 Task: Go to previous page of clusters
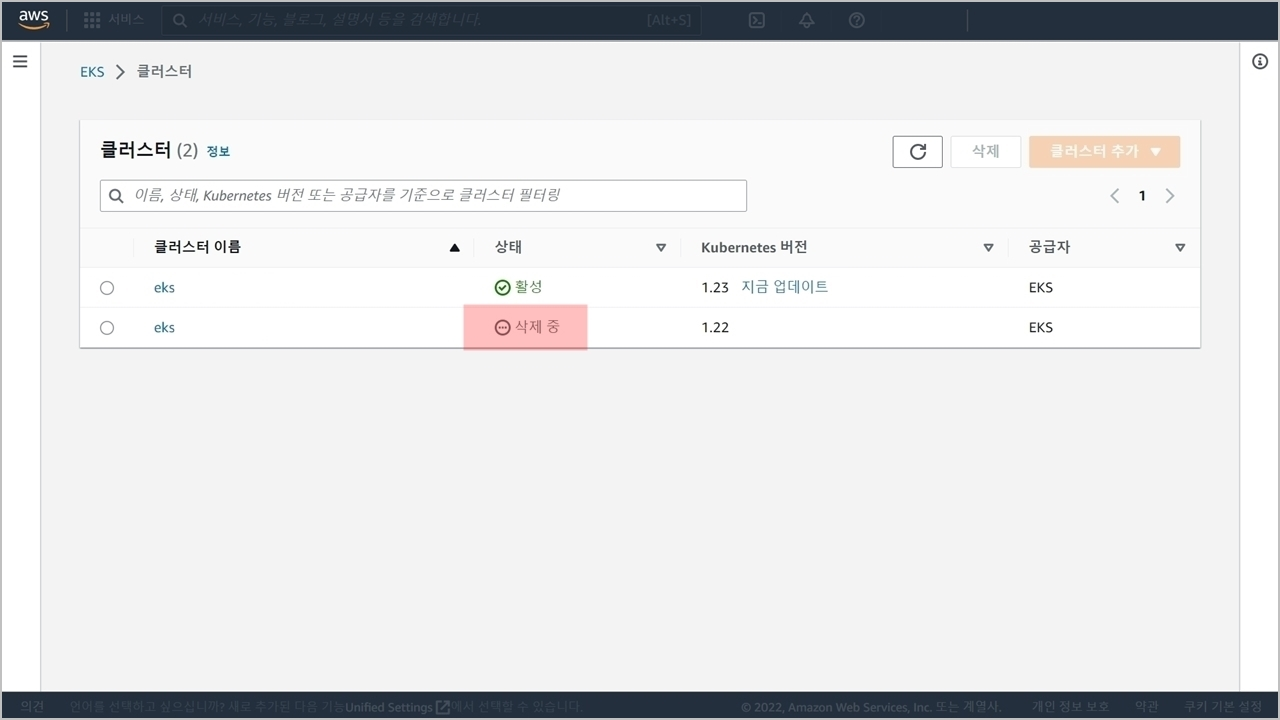(x=1115, y=196)
